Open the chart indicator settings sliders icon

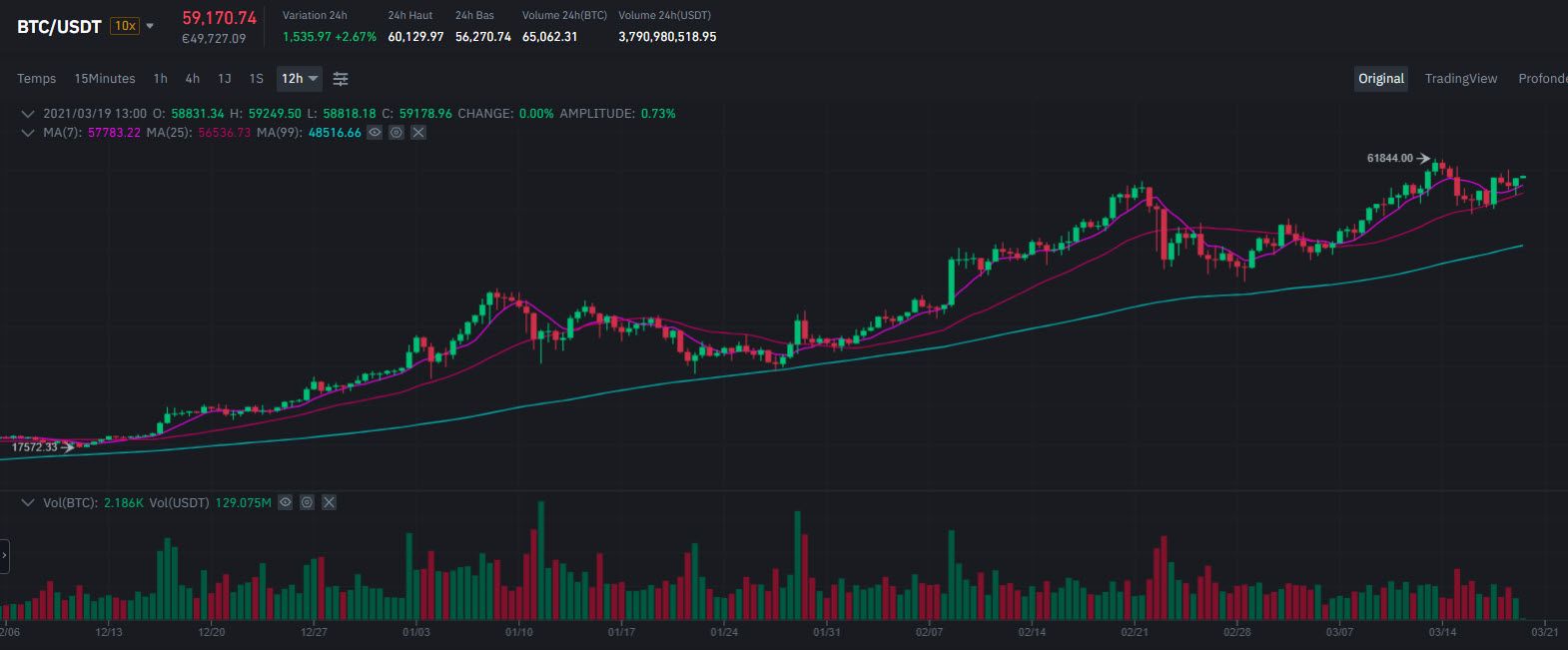(x=341, y=79)
